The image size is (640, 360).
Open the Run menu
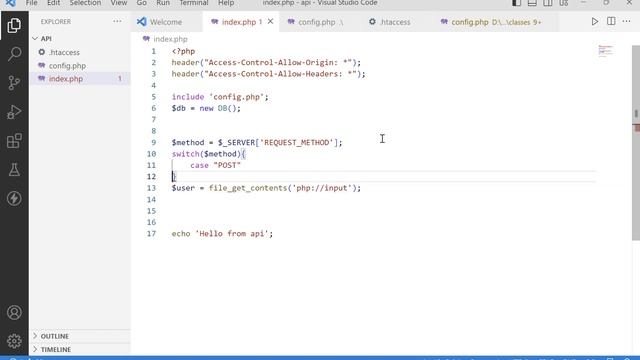click(x=163, y=3)
